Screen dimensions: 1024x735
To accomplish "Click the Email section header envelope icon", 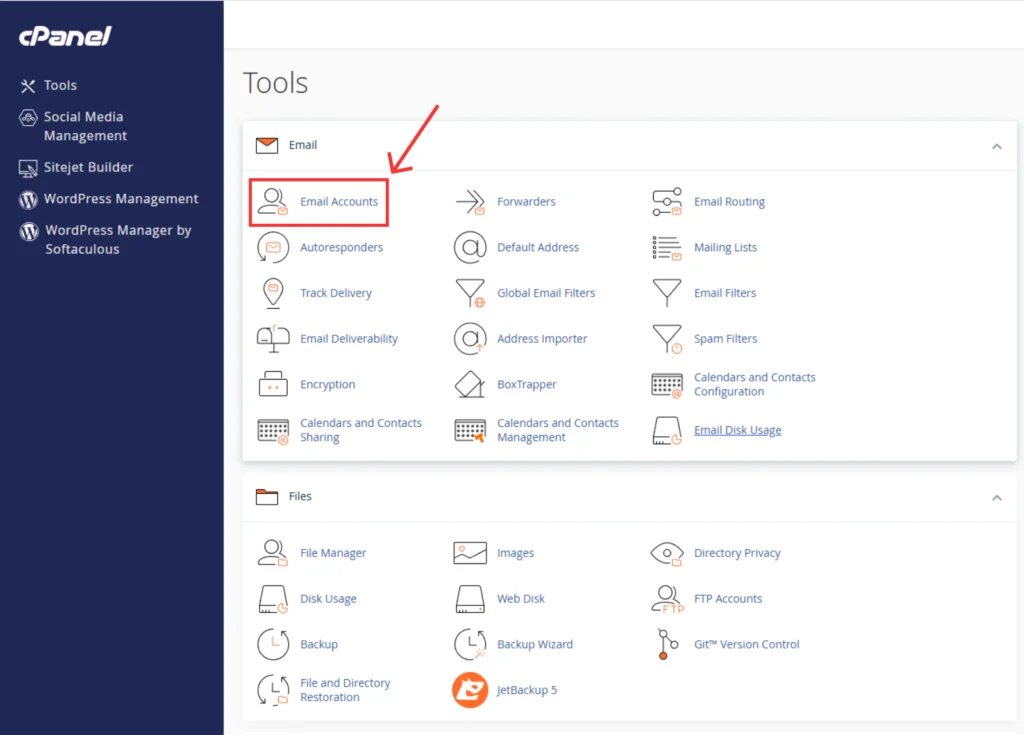I will (266, 145).
